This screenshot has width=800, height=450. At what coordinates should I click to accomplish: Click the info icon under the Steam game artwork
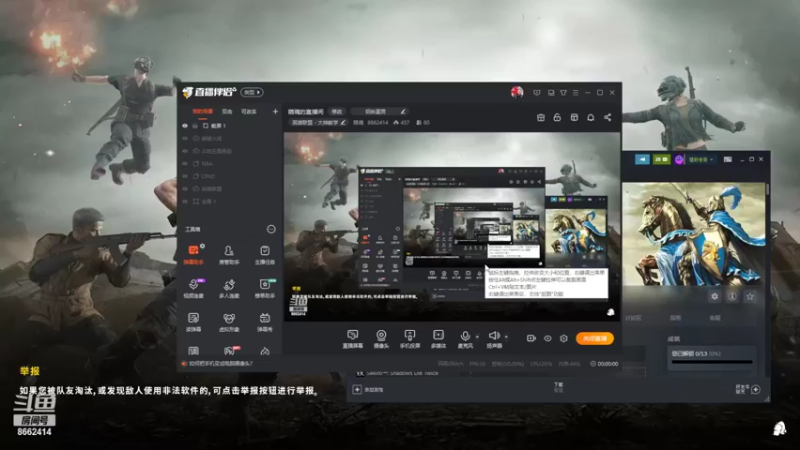[x=732, y=296]
